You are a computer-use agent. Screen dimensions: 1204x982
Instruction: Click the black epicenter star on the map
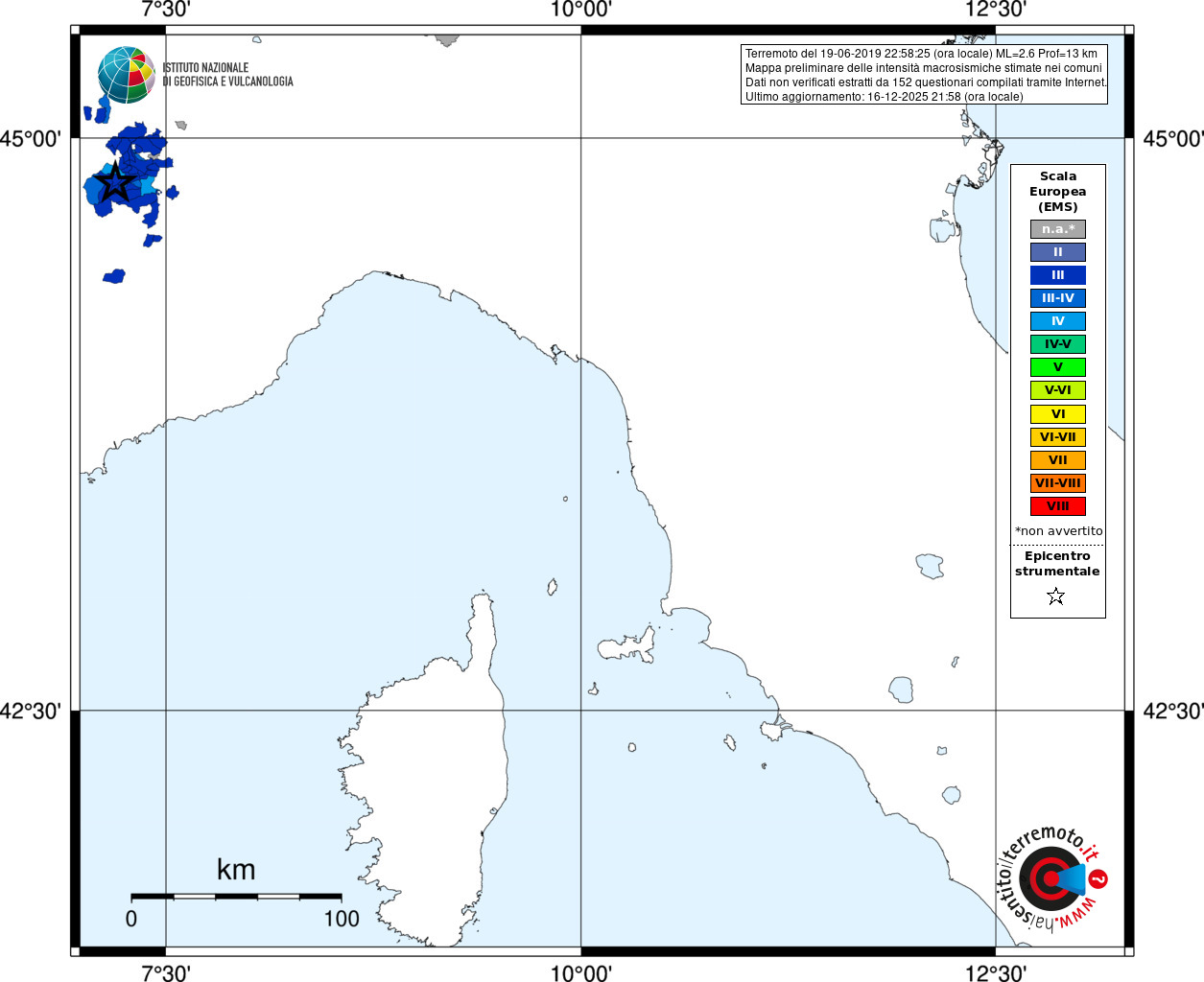115,182
